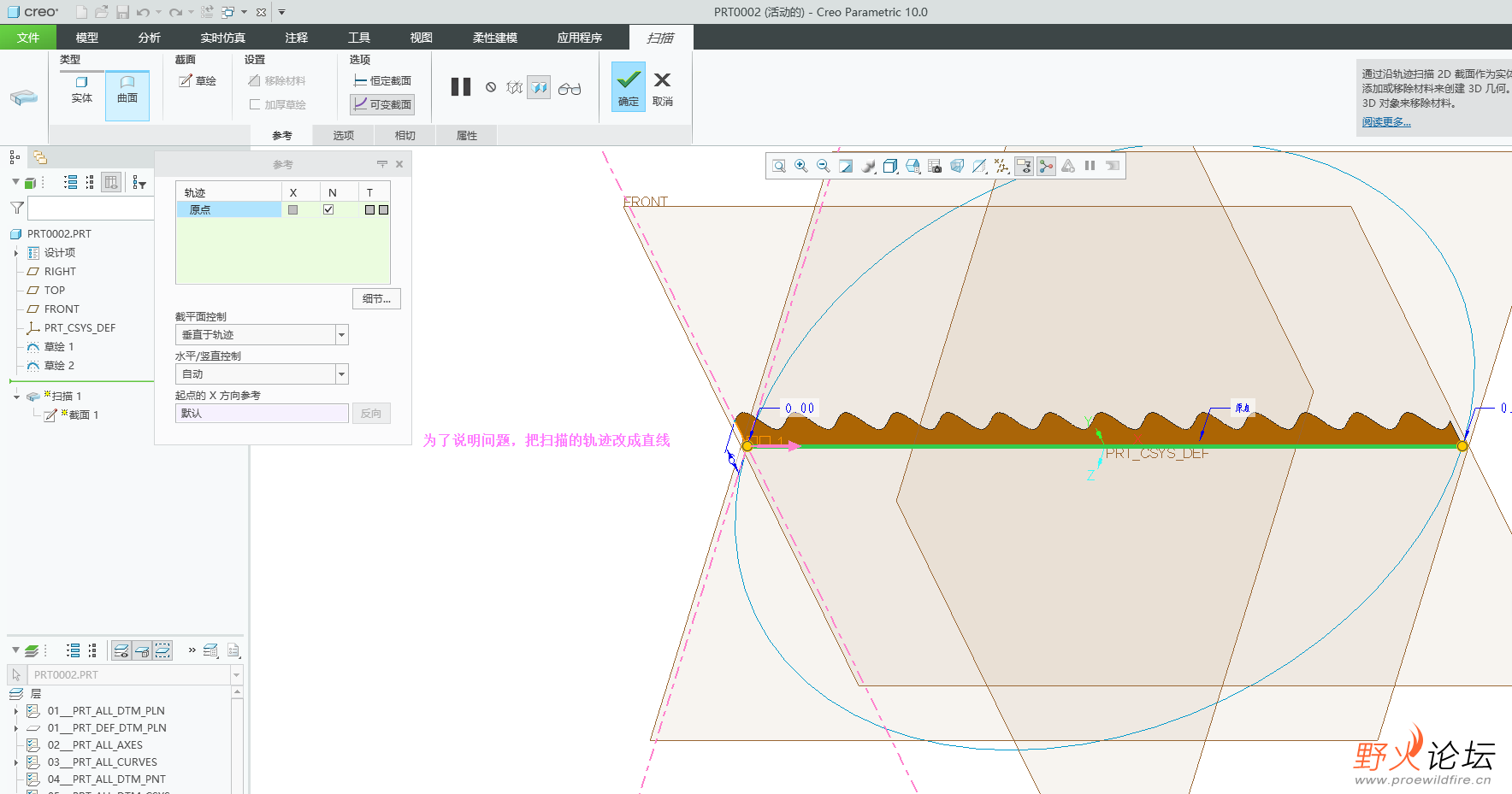
Task: Click the Zoom Out magnifier icon
Action: point(824,166)
